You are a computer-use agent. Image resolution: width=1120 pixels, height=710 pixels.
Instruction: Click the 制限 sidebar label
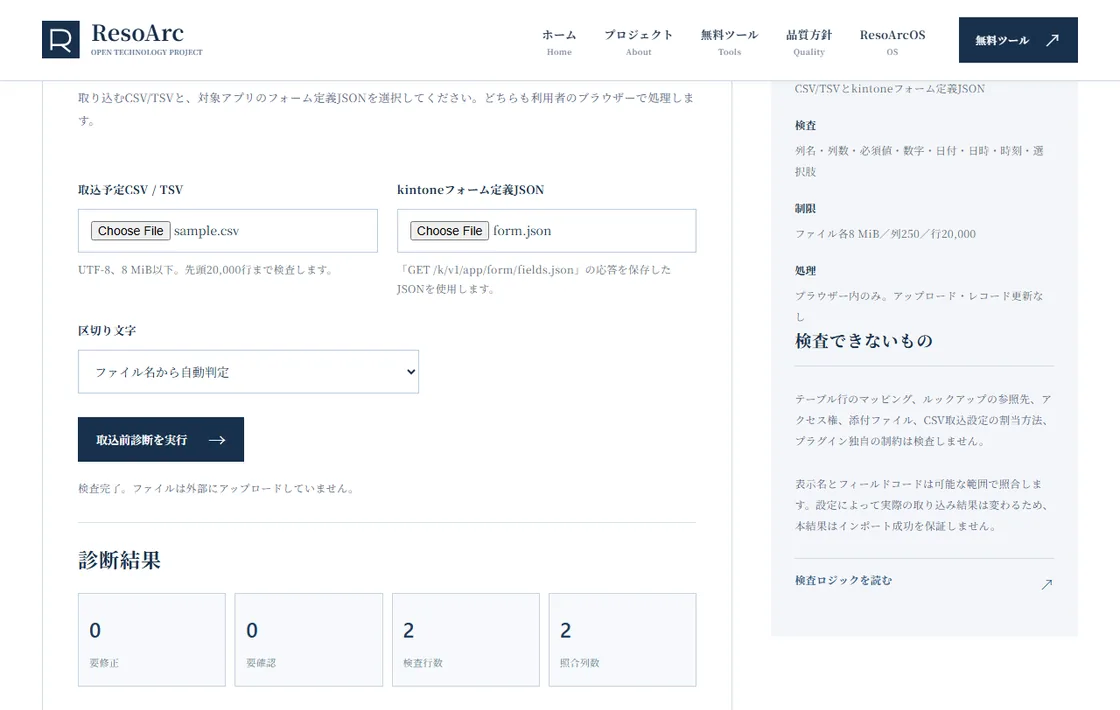(805, 209)
